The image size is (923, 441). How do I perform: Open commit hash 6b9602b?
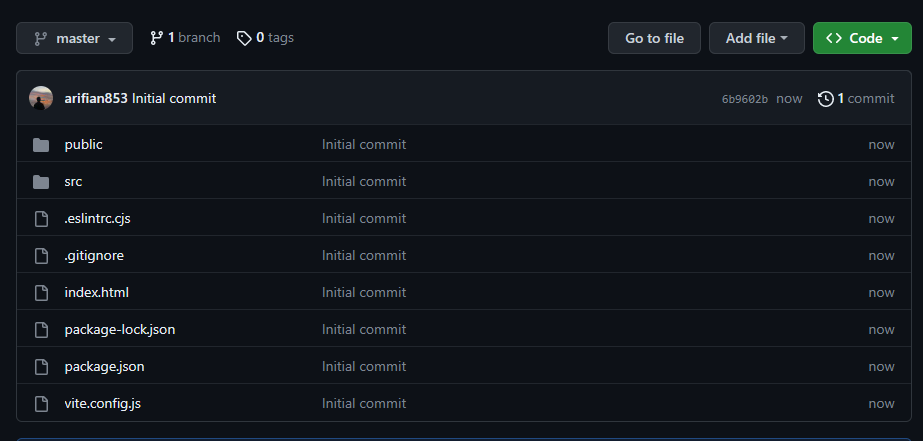coord(745,99)
